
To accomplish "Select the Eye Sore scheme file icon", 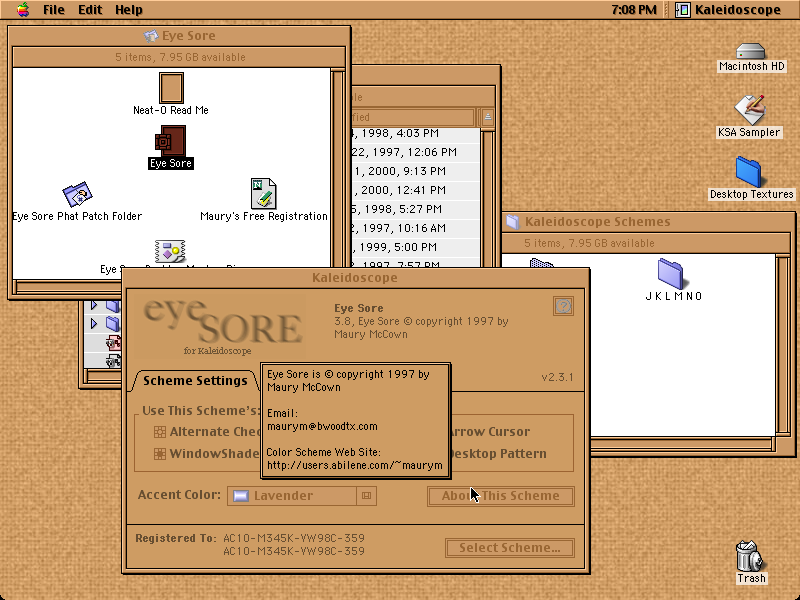I will (x=170, y=141).
